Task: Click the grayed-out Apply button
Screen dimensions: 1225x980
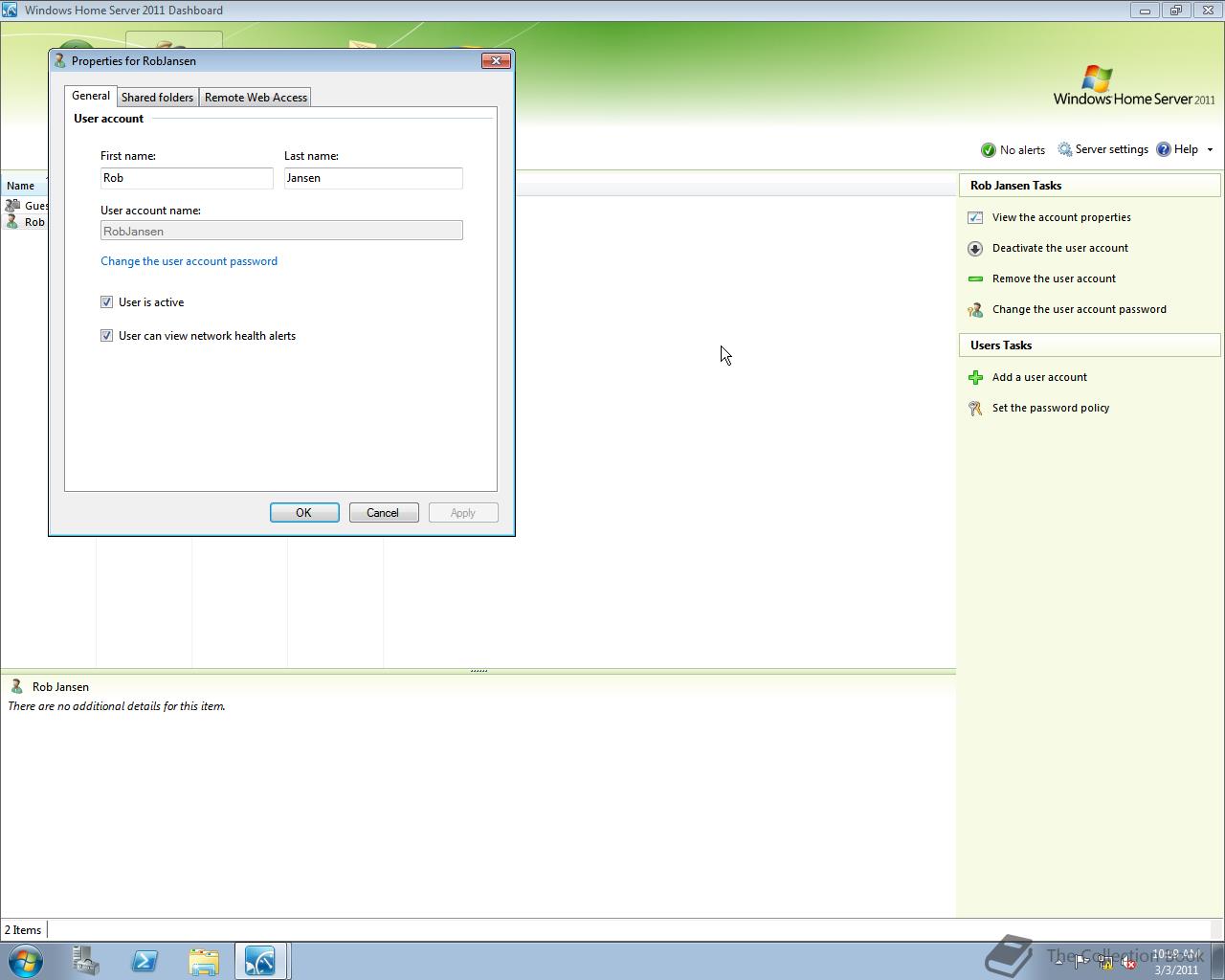Action: pos(463,512)
